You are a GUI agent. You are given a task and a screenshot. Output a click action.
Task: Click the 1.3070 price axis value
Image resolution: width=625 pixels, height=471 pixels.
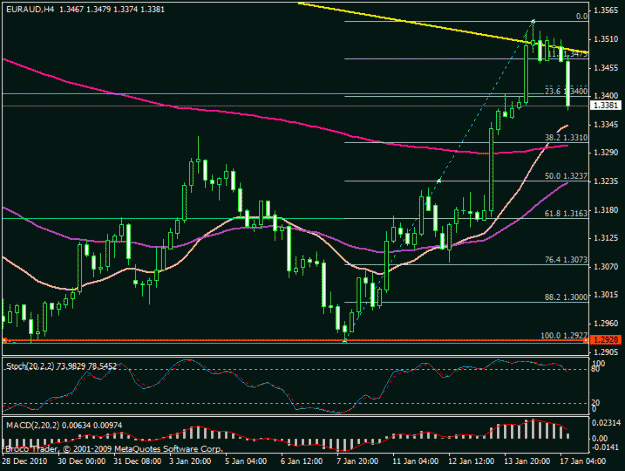coord(606,266)
